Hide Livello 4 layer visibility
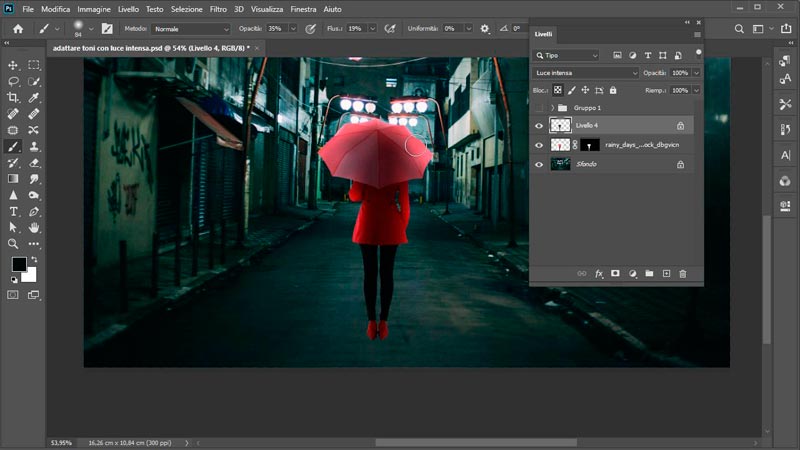The height and width of the screenshot is (450, 800). point(539,126)
